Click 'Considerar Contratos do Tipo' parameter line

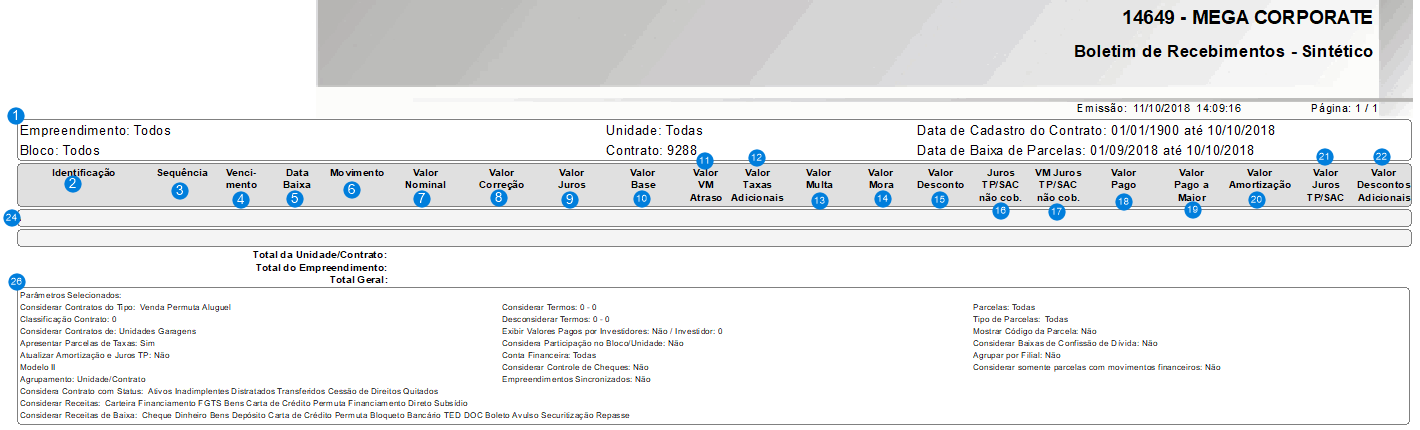(x=125, y=307)
